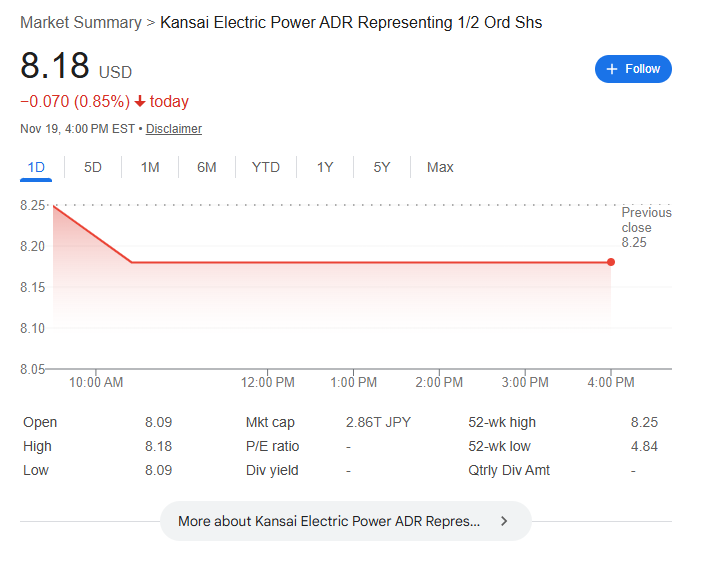Click the 12:00 PM marker on chart axis

[268, 382]
